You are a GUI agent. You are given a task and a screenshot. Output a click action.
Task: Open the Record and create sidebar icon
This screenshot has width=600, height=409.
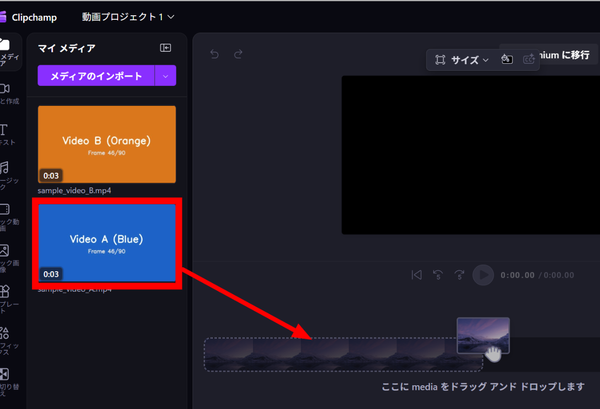click(x=9, y=94)
